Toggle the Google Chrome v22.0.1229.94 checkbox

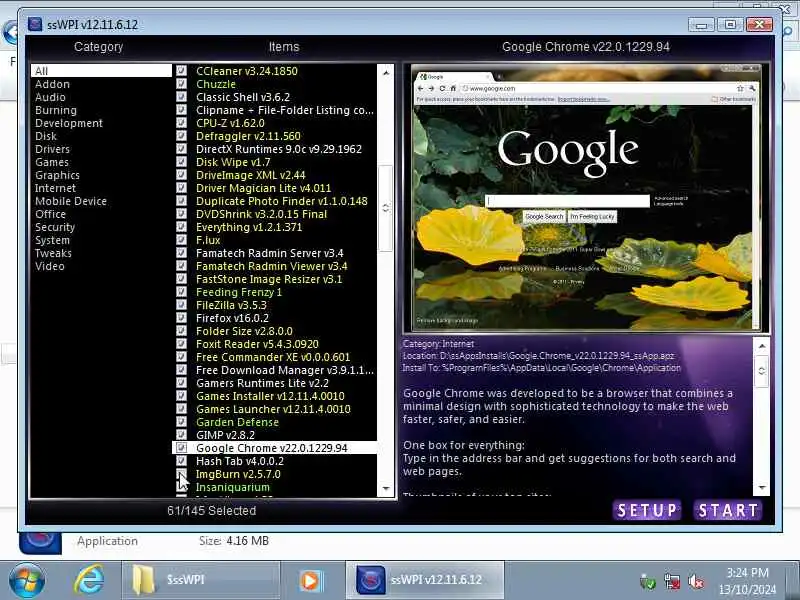tap(181, 447)
